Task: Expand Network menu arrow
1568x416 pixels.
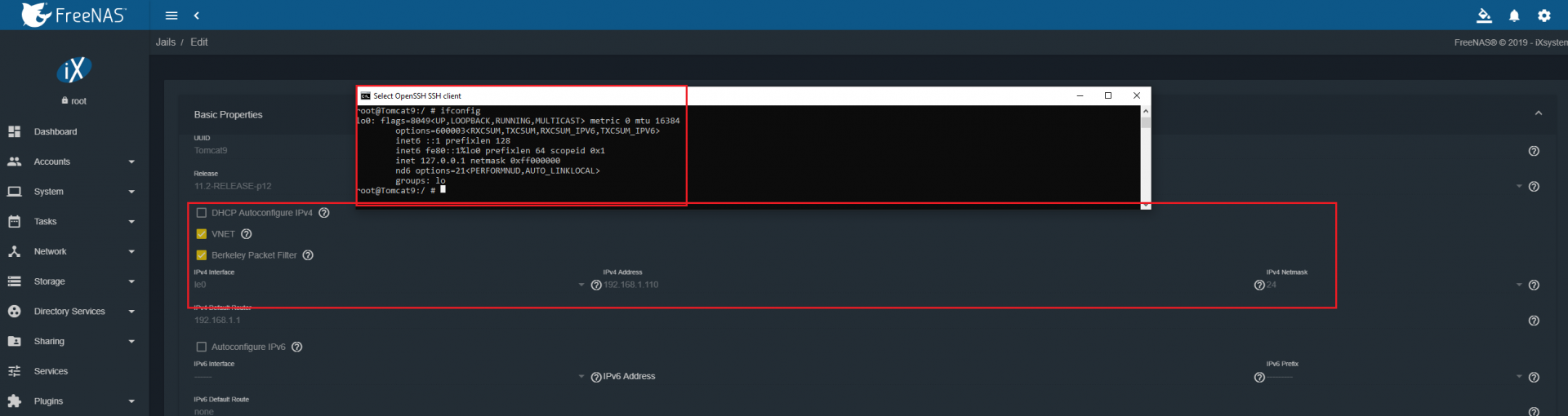Action: point(131,251)
